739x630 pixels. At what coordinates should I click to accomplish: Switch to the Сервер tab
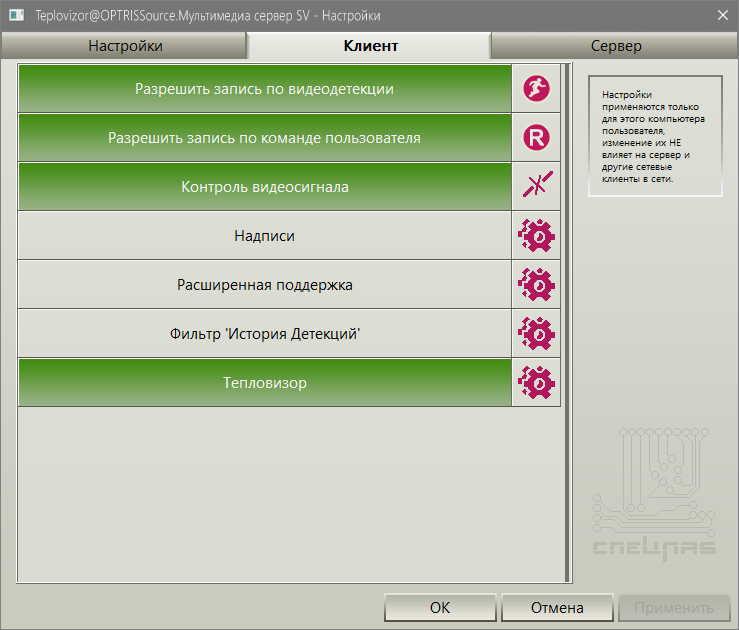click(x=616, y=46)
